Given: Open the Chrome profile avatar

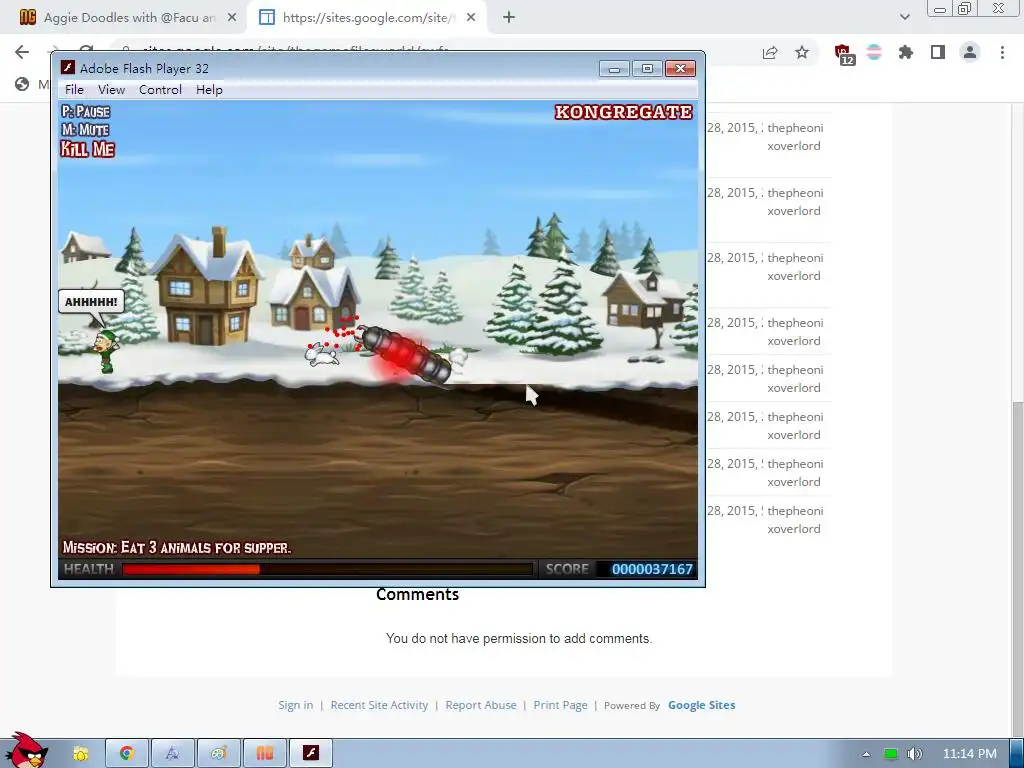Looking at the screenshot, I should tap(970, 53).
